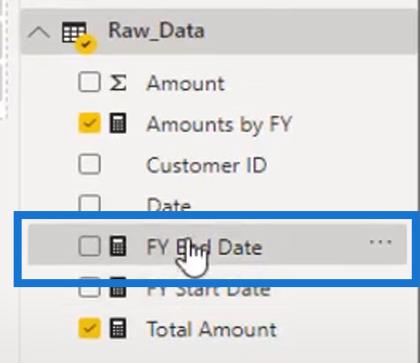Collapse the Raw_Data table chevron
Screen dimensions: 420x363
(x=39, y=33)
